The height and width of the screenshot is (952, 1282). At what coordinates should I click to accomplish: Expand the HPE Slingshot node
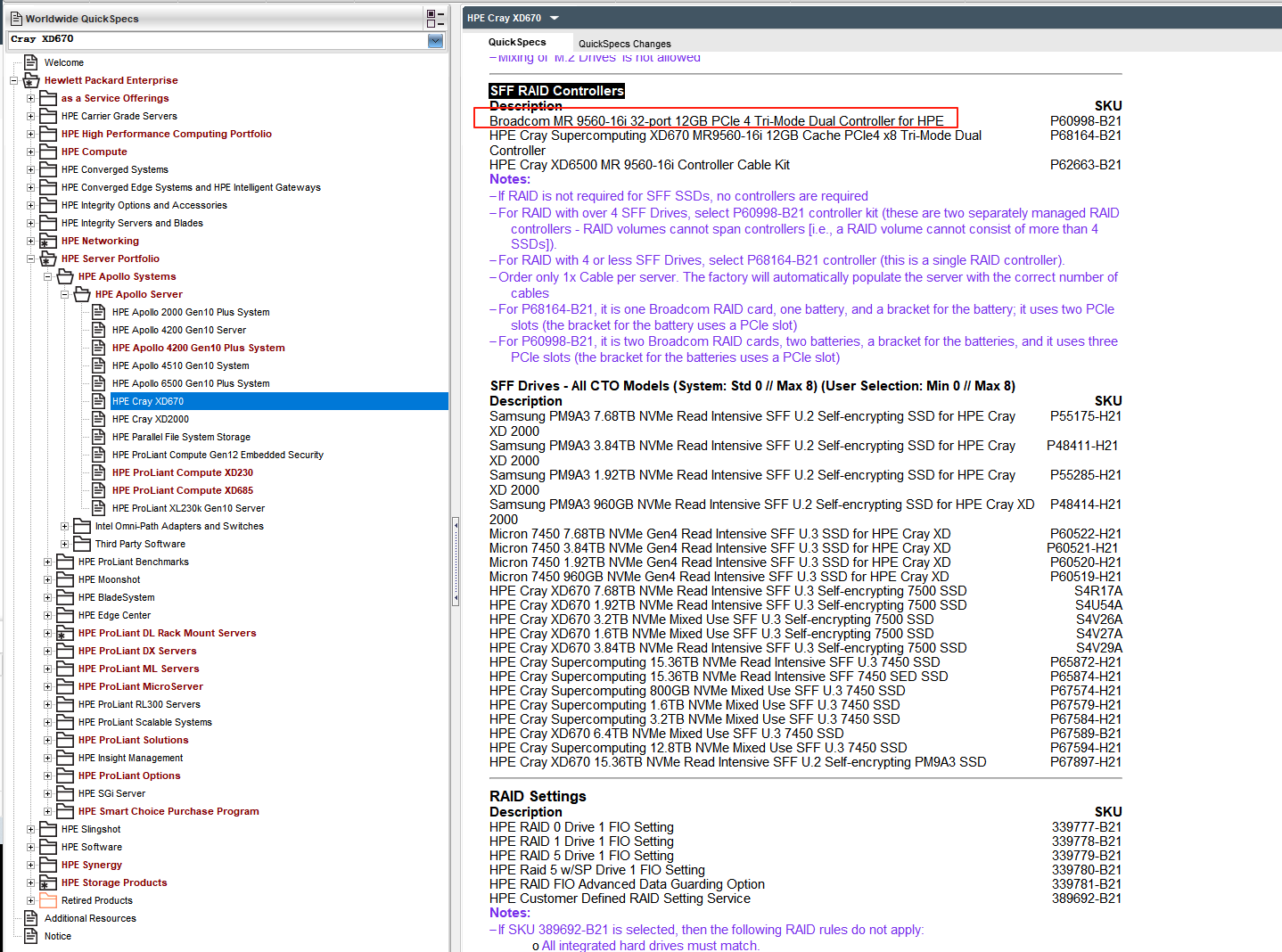pyautogui.click(x=30, y=829)
